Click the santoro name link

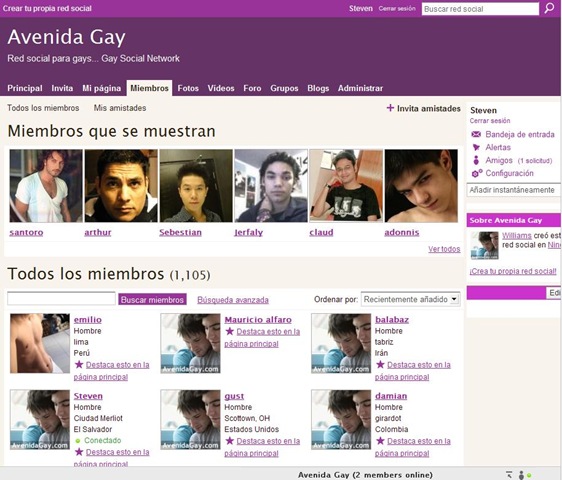[26, 232]
